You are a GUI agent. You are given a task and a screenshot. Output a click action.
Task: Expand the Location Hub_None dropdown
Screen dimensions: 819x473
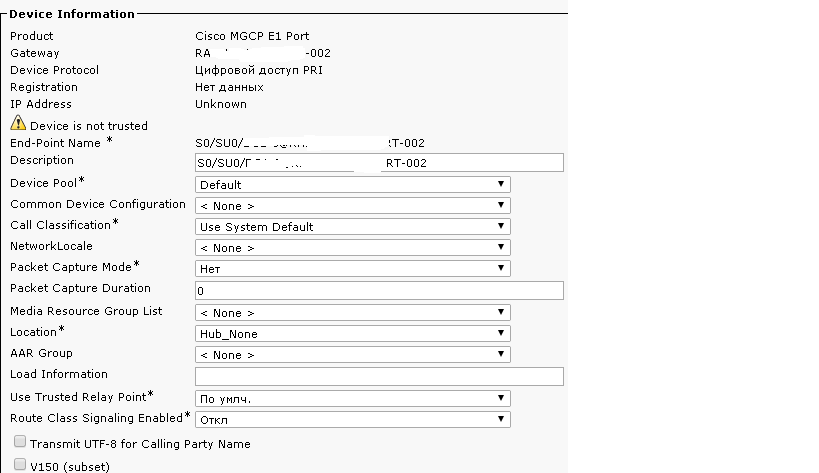pos(353,333)
